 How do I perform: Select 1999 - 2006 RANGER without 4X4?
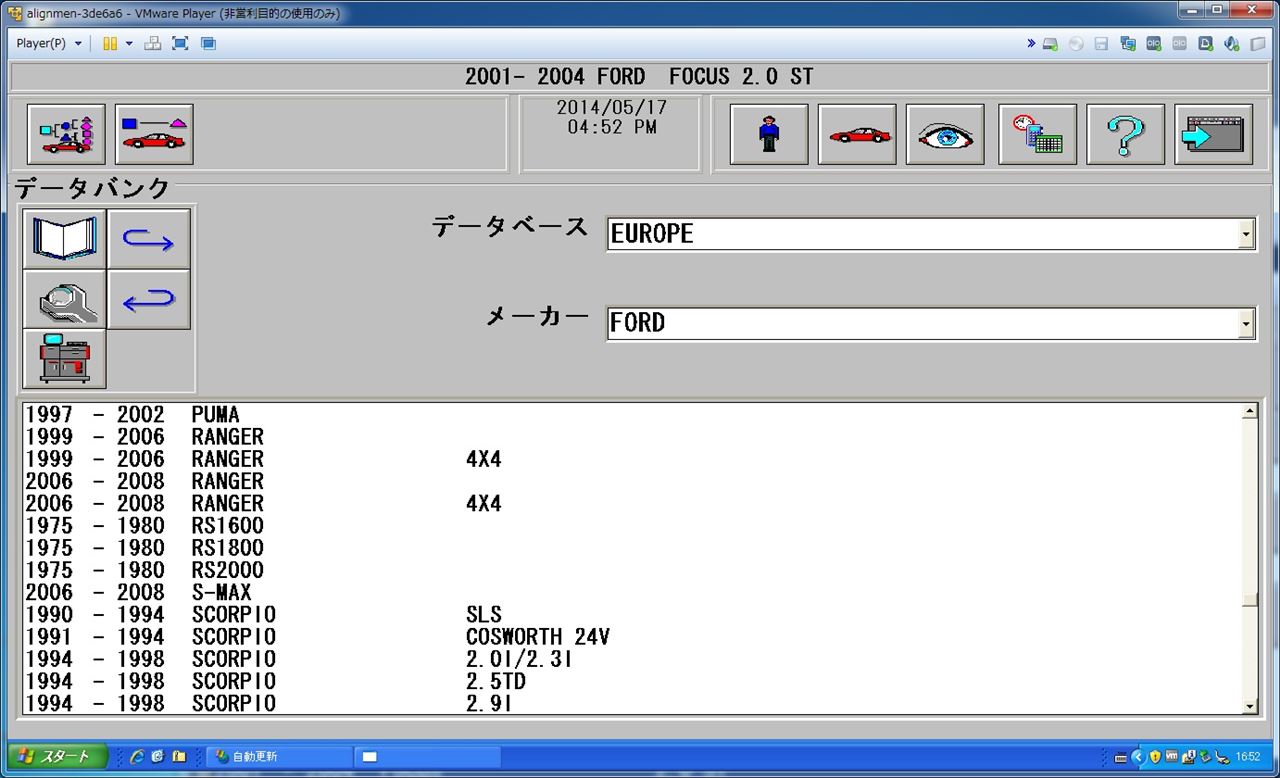pos(631,437)
